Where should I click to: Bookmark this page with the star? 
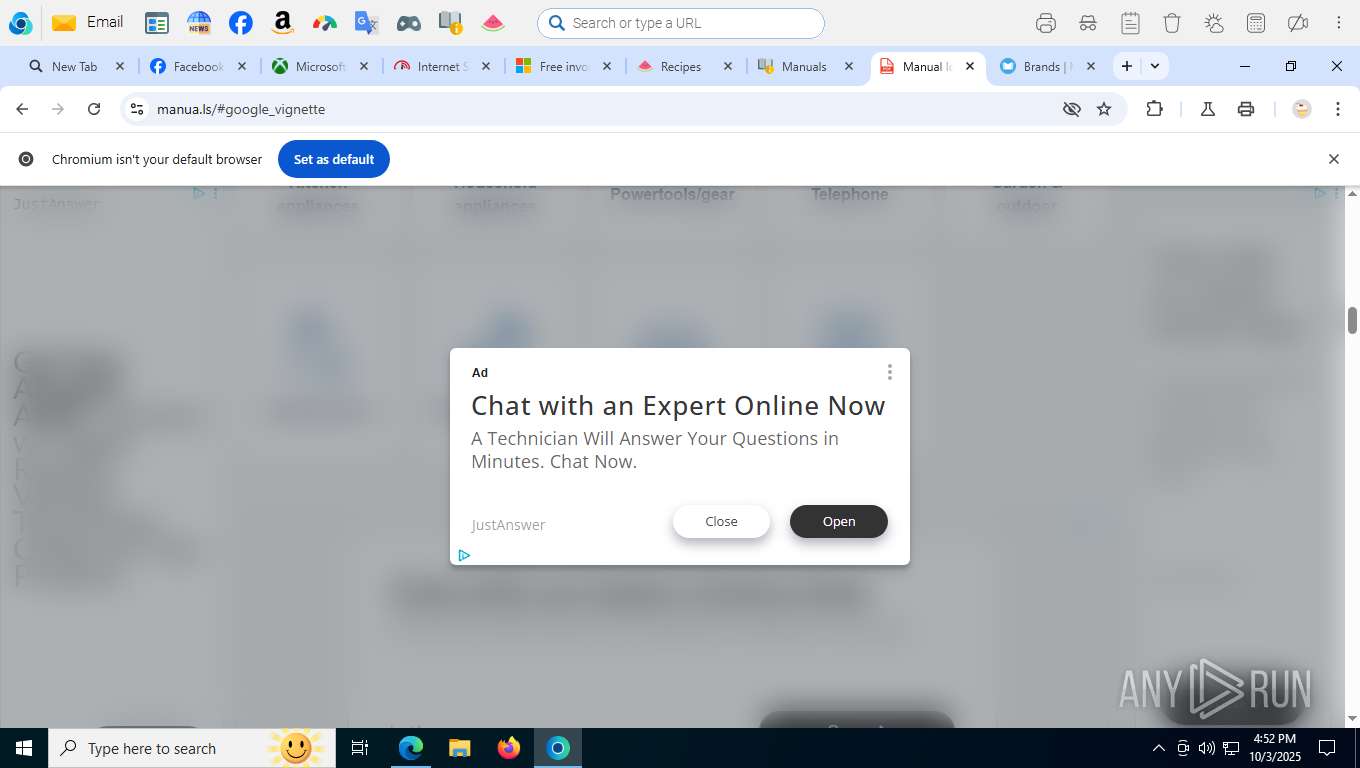click(1104, 109)
